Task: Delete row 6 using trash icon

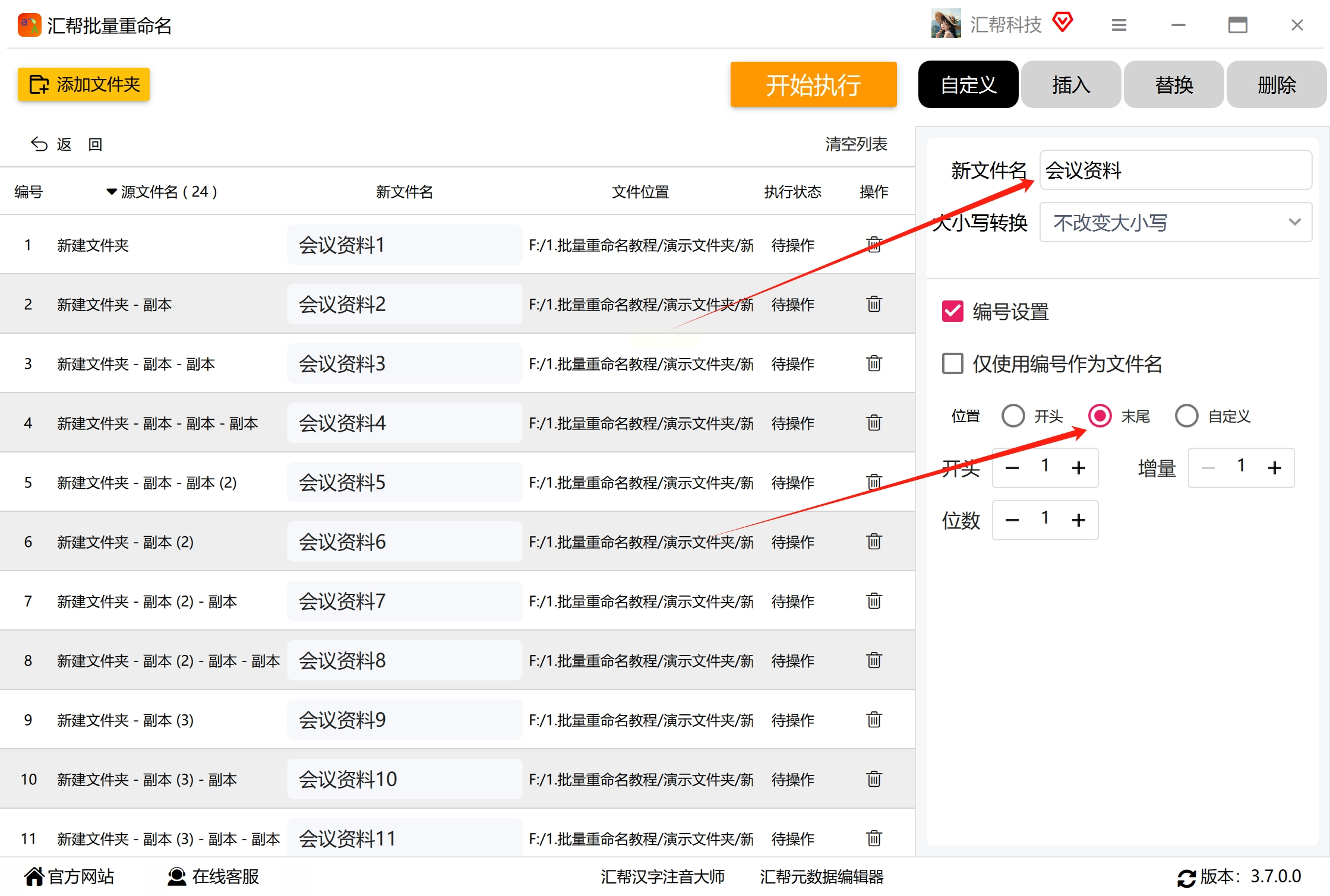Action: click(x=873, y=542)
